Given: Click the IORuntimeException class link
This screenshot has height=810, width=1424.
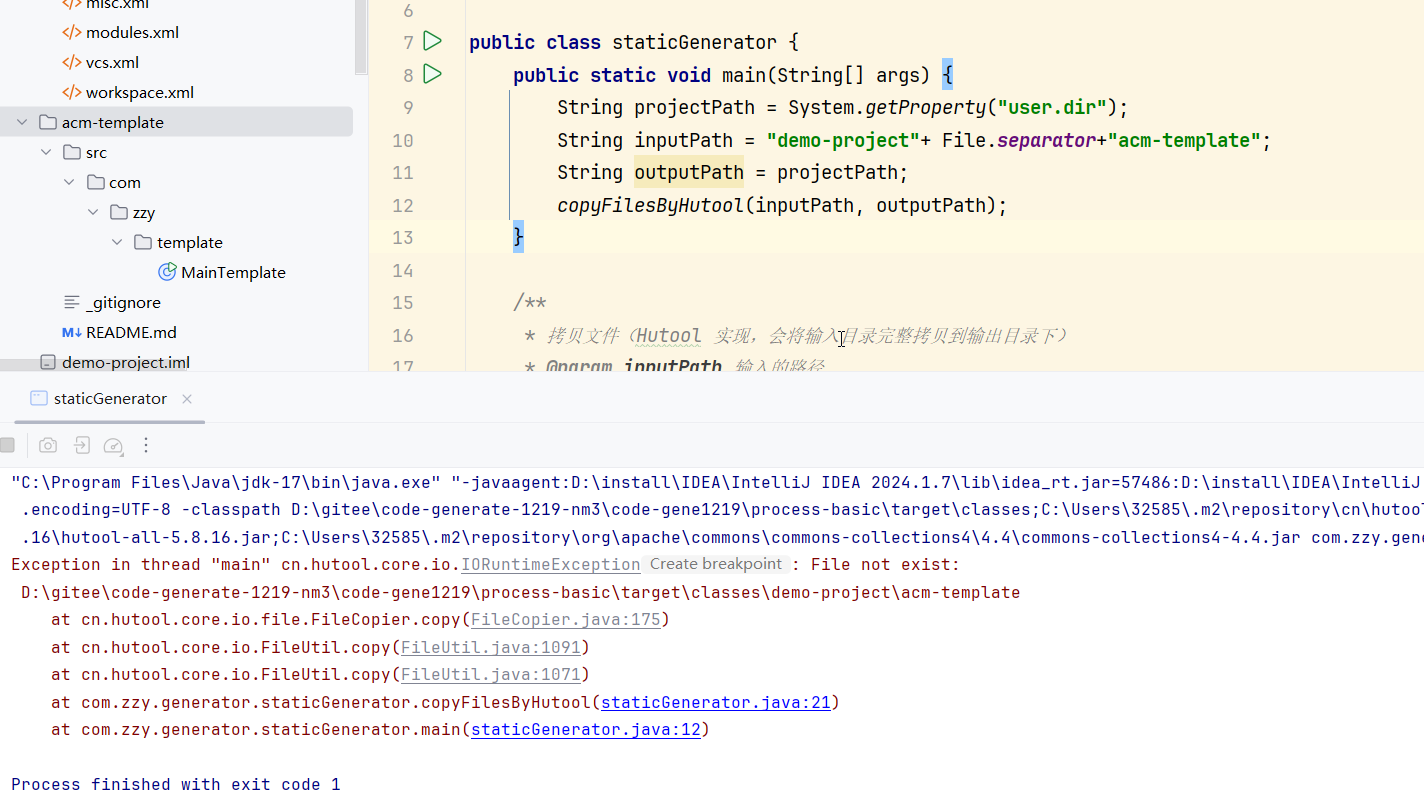Looking at the screenshot, I should (x=551, y=565).
